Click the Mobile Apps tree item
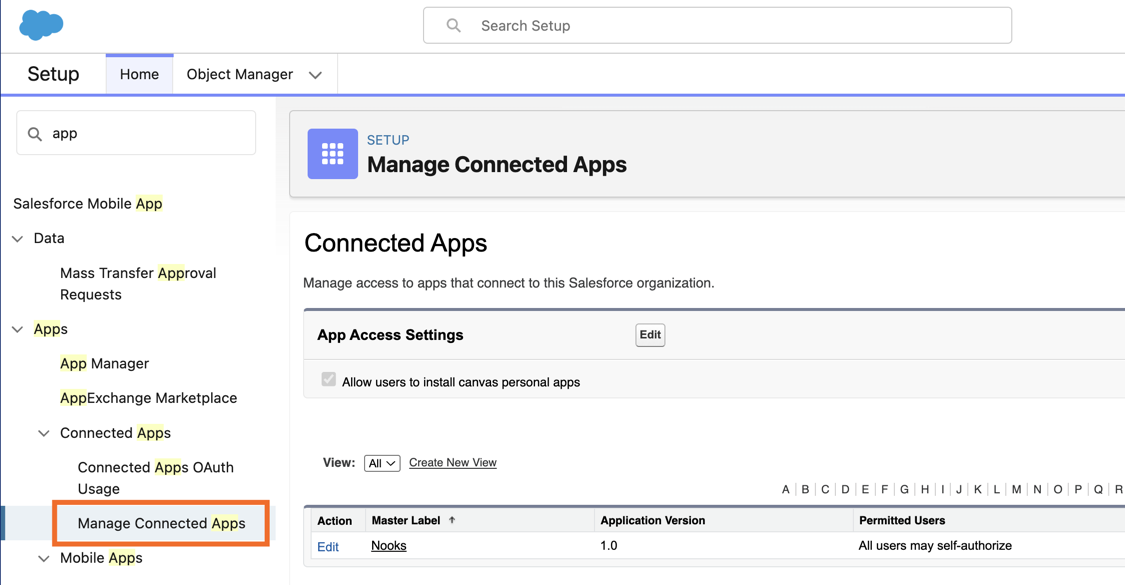 [101, 558]
